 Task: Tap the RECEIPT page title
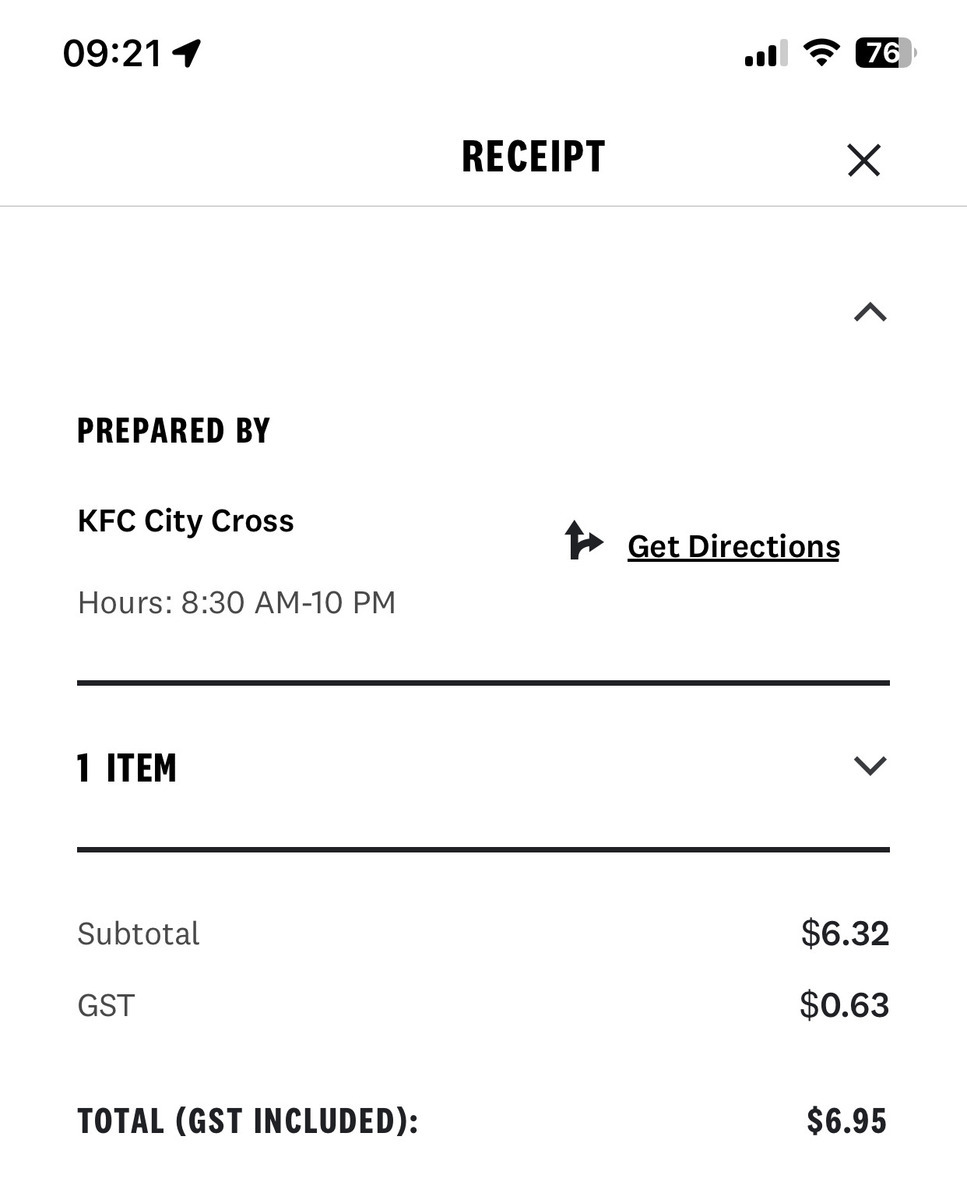(533, 158)
